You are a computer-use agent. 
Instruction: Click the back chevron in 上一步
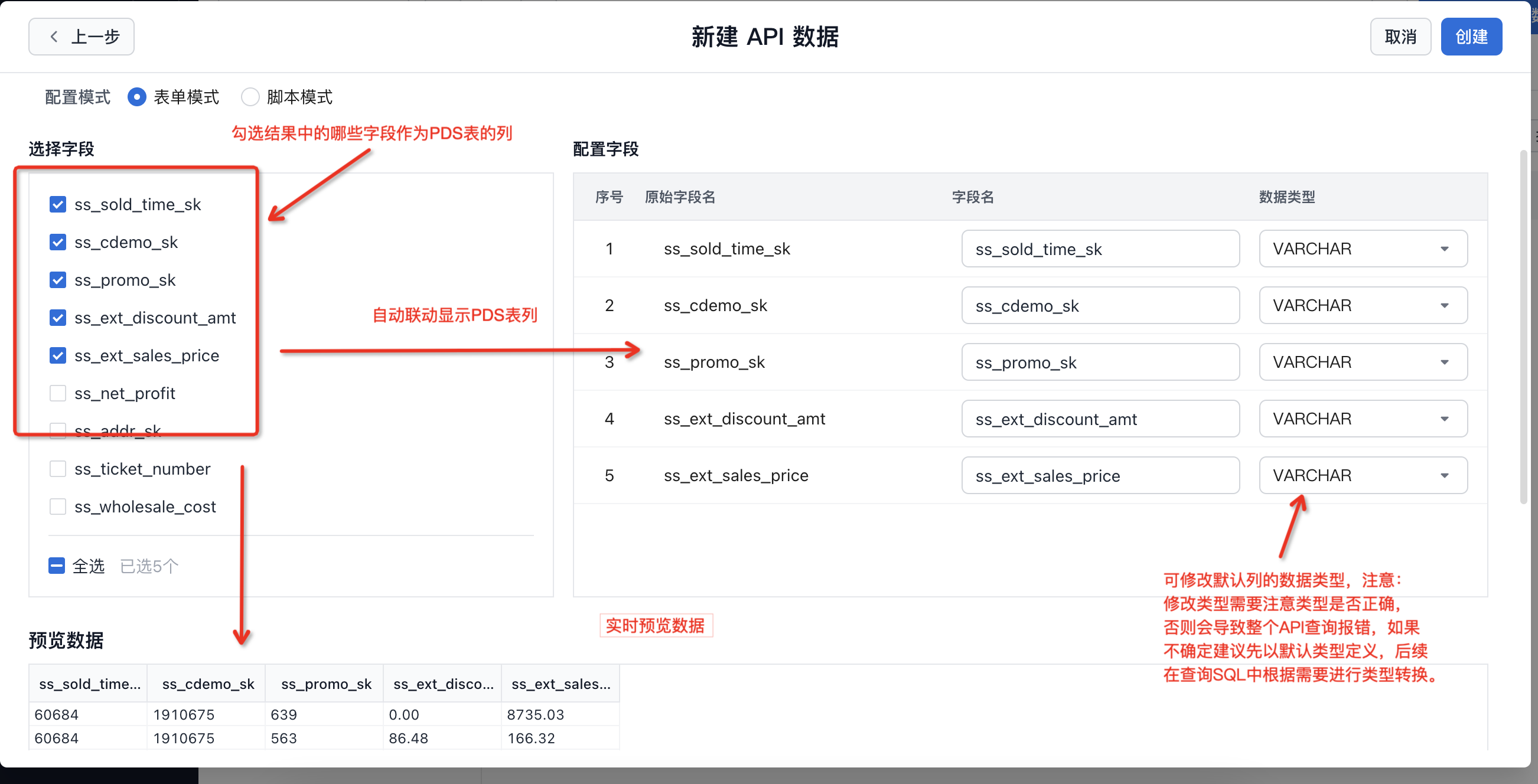pos(54,37)
